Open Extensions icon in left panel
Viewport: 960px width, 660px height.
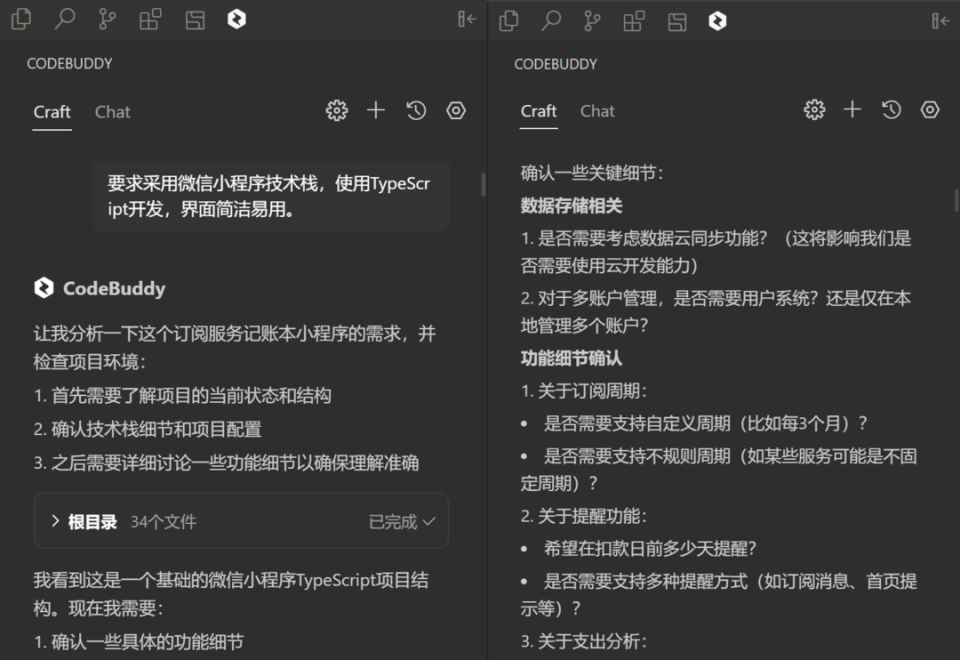(151, 20)
